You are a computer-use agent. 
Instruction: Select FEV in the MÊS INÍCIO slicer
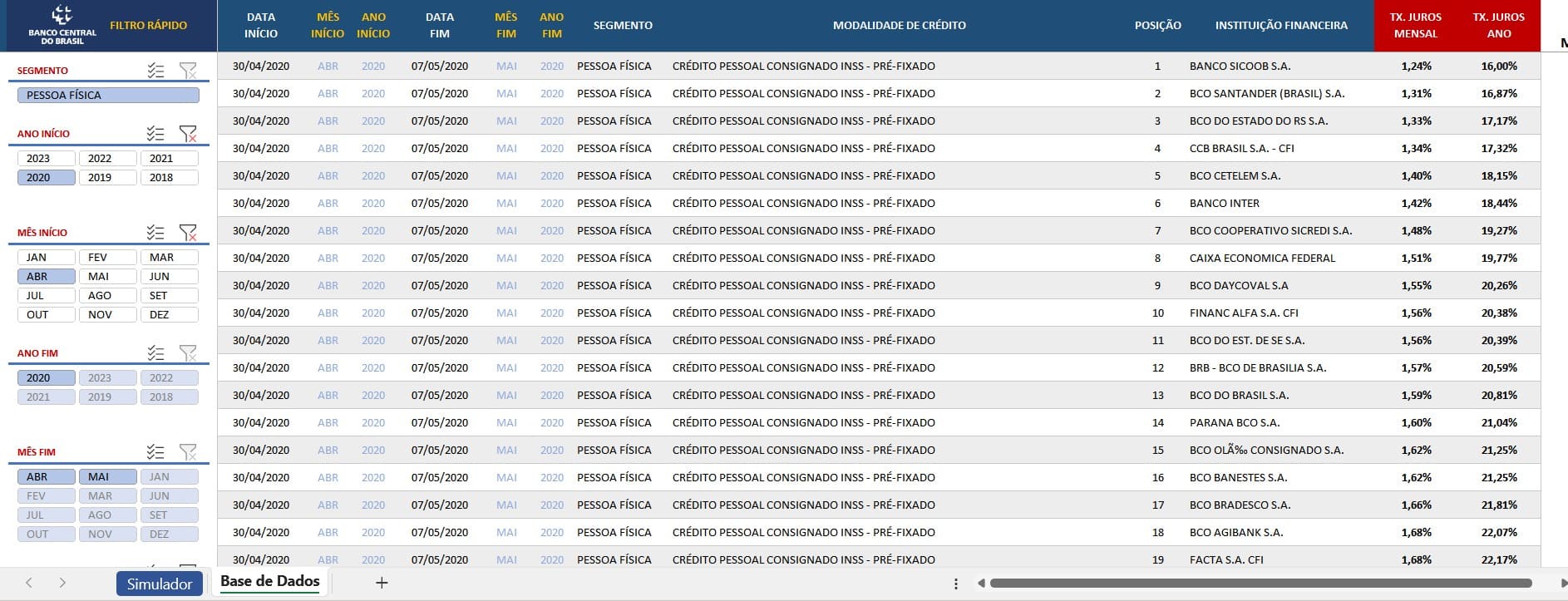108,257
